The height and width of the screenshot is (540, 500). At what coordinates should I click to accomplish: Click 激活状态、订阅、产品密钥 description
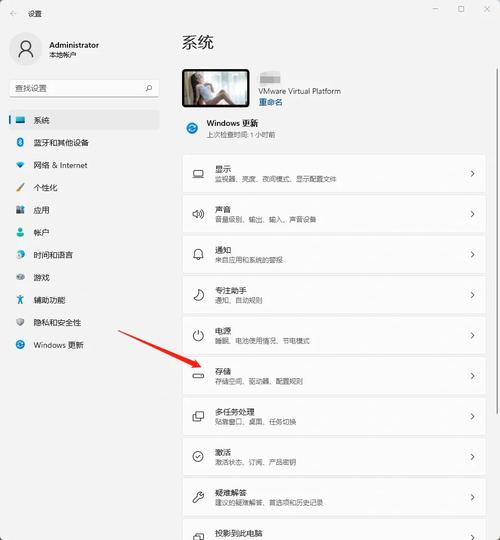point(256,462)
